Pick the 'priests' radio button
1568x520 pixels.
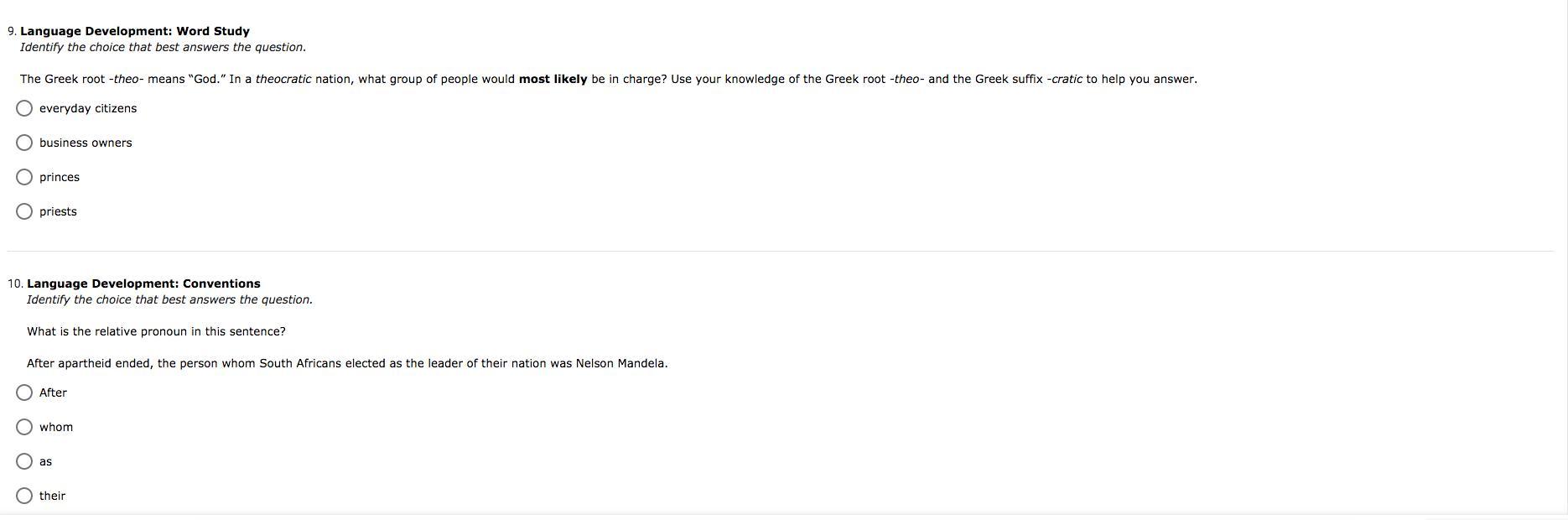[24, 211]
